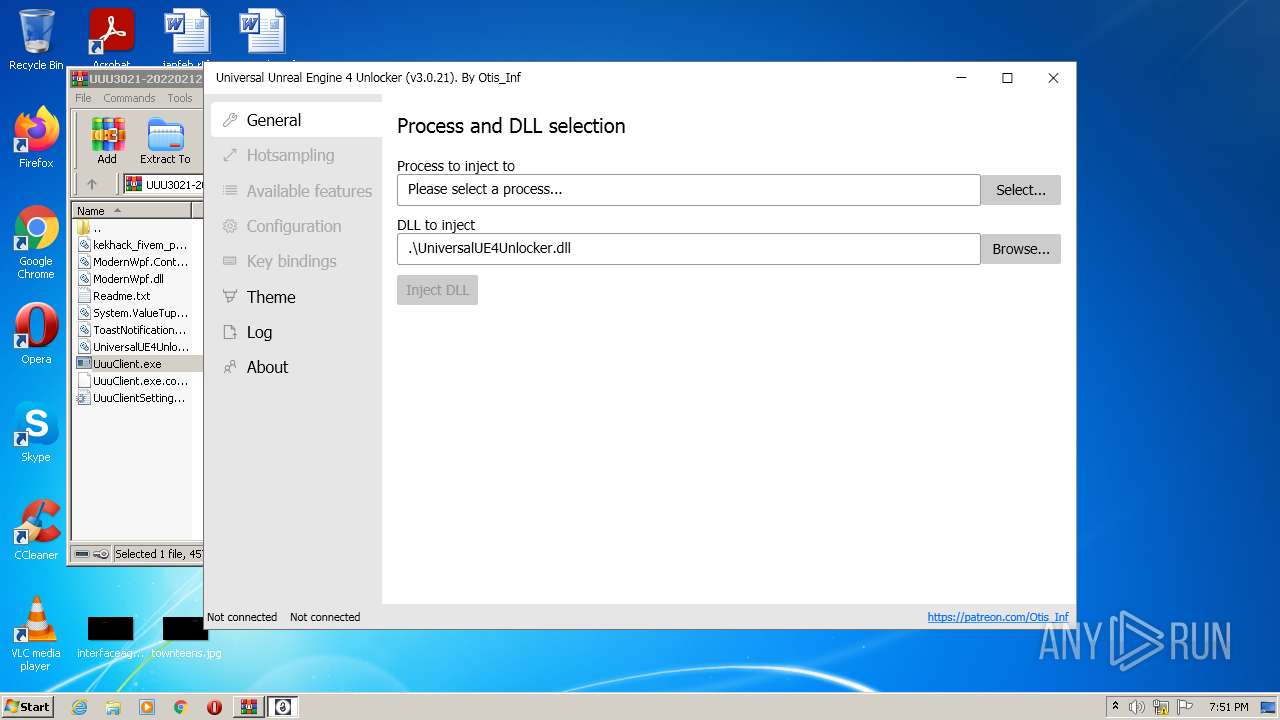The width and height of the screenshot is (1280, 720).
Task: Click the DLL to inject path field
Action: pyautogui.click(x=688, y=248)
